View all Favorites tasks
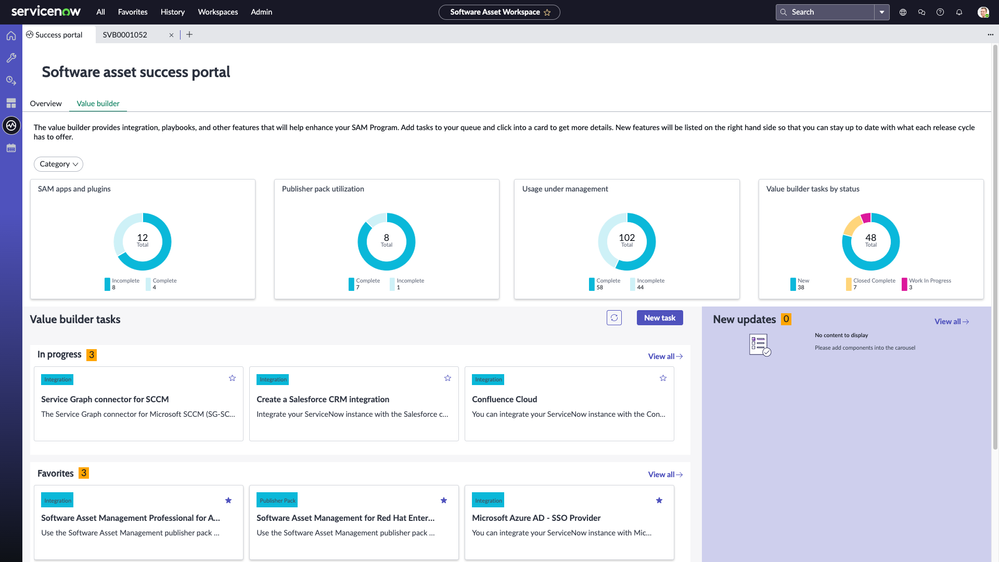999x562 pixels. [x=665, y=475]
